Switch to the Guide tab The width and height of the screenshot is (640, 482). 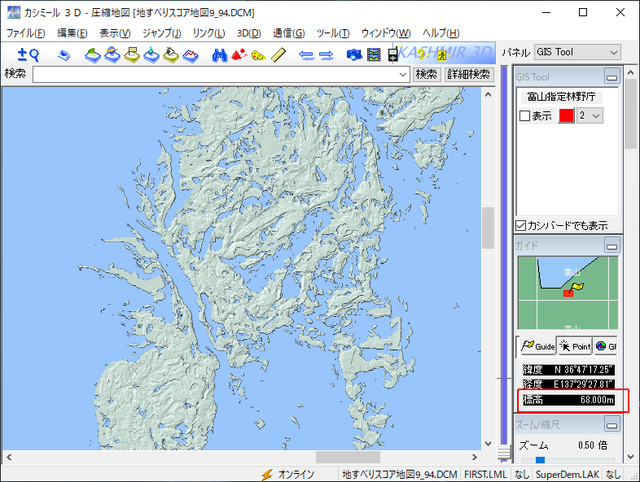click(538, 347)
